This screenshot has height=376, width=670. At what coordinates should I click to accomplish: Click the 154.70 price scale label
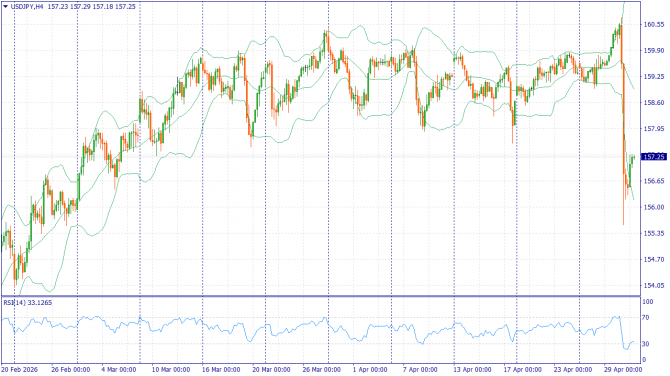pos(654,259)
